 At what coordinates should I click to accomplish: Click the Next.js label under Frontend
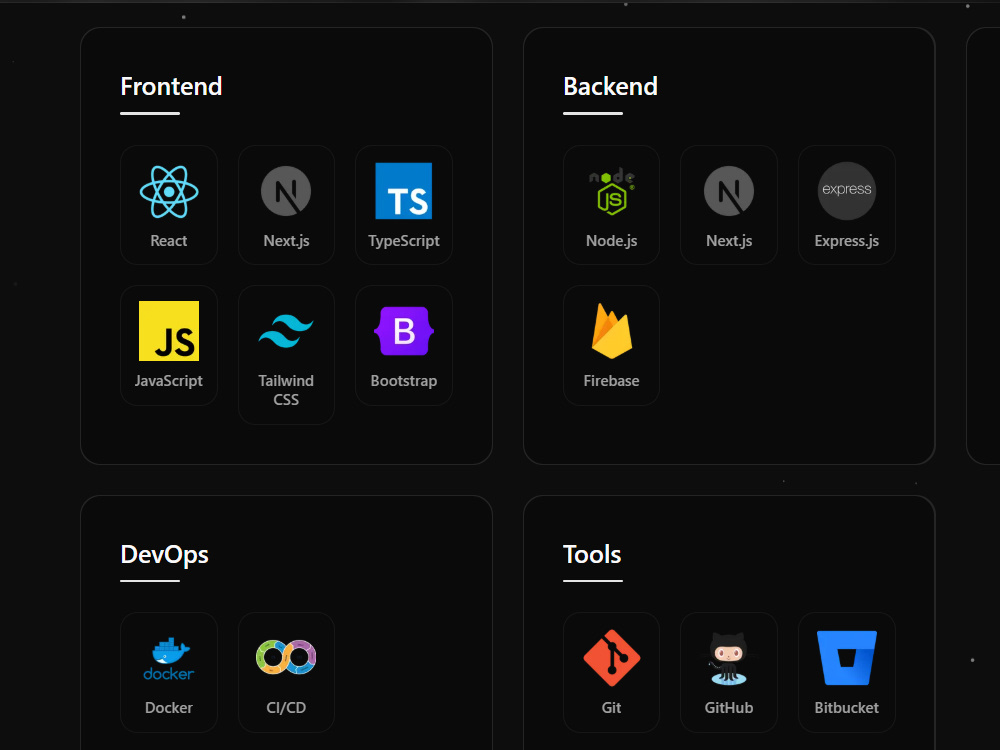[x=286, y=241]
